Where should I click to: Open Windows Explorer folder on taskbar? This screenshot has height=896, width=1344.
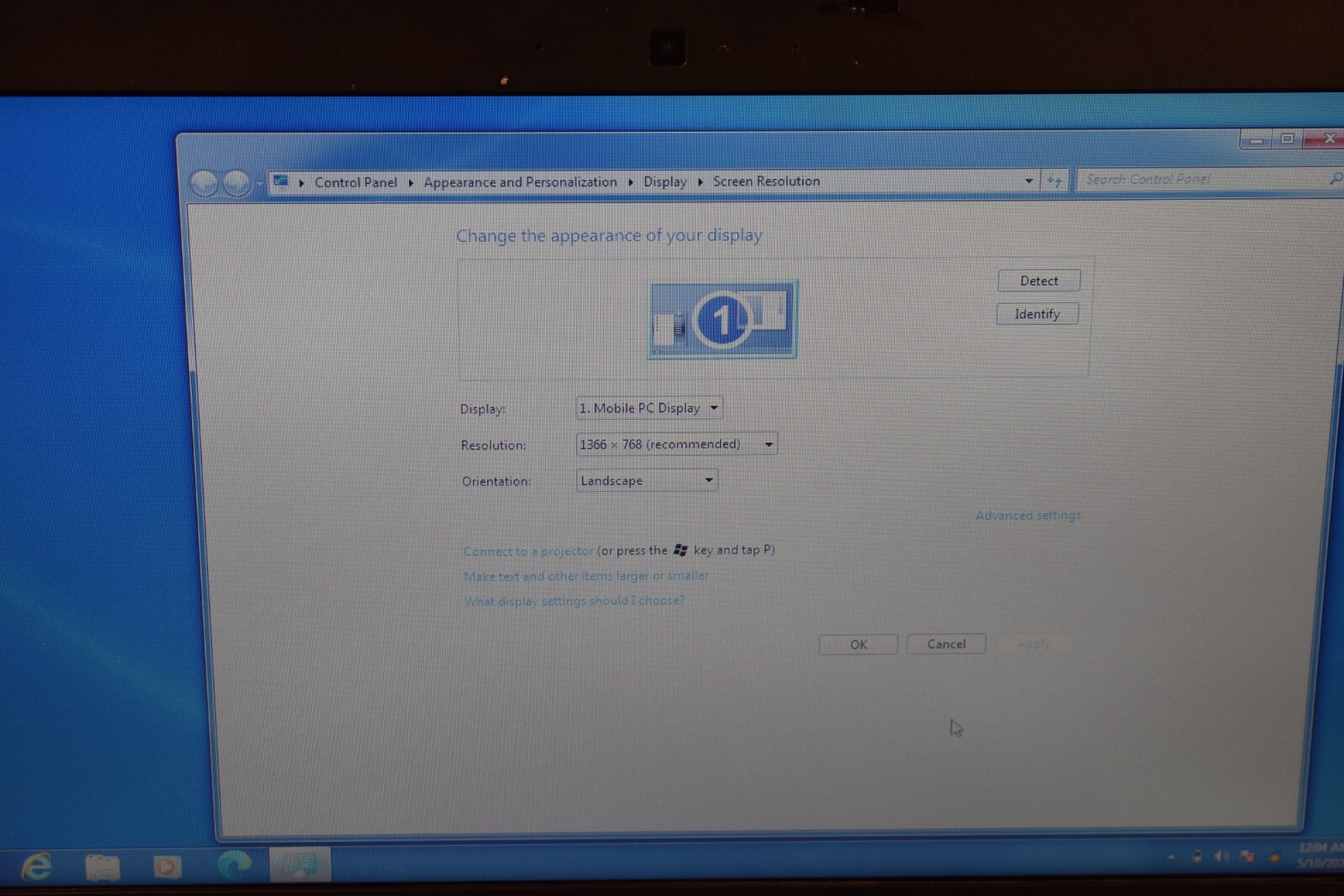pos(102,867)
